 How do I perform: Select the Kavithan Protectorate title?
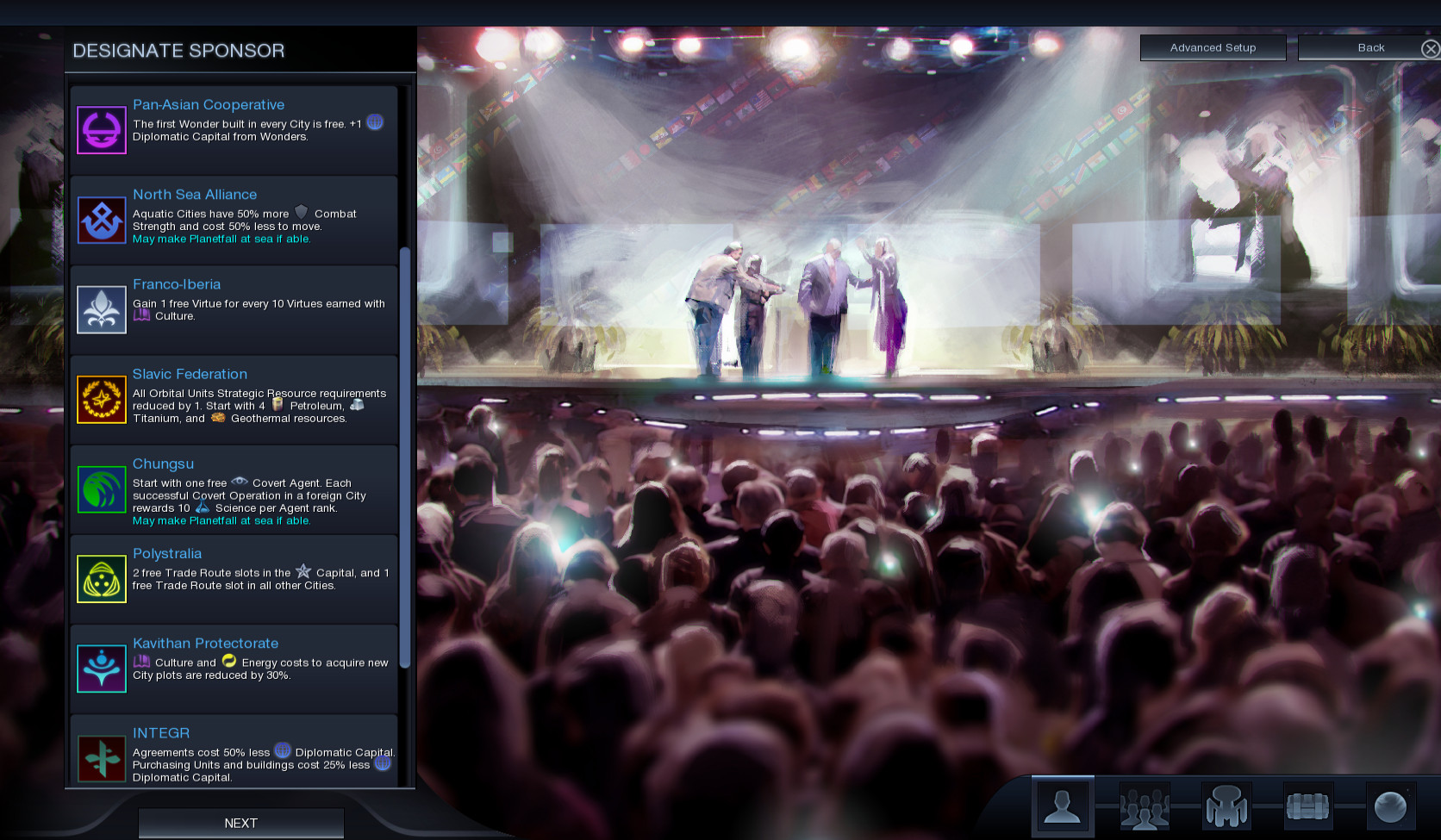[x=205, y=644]
